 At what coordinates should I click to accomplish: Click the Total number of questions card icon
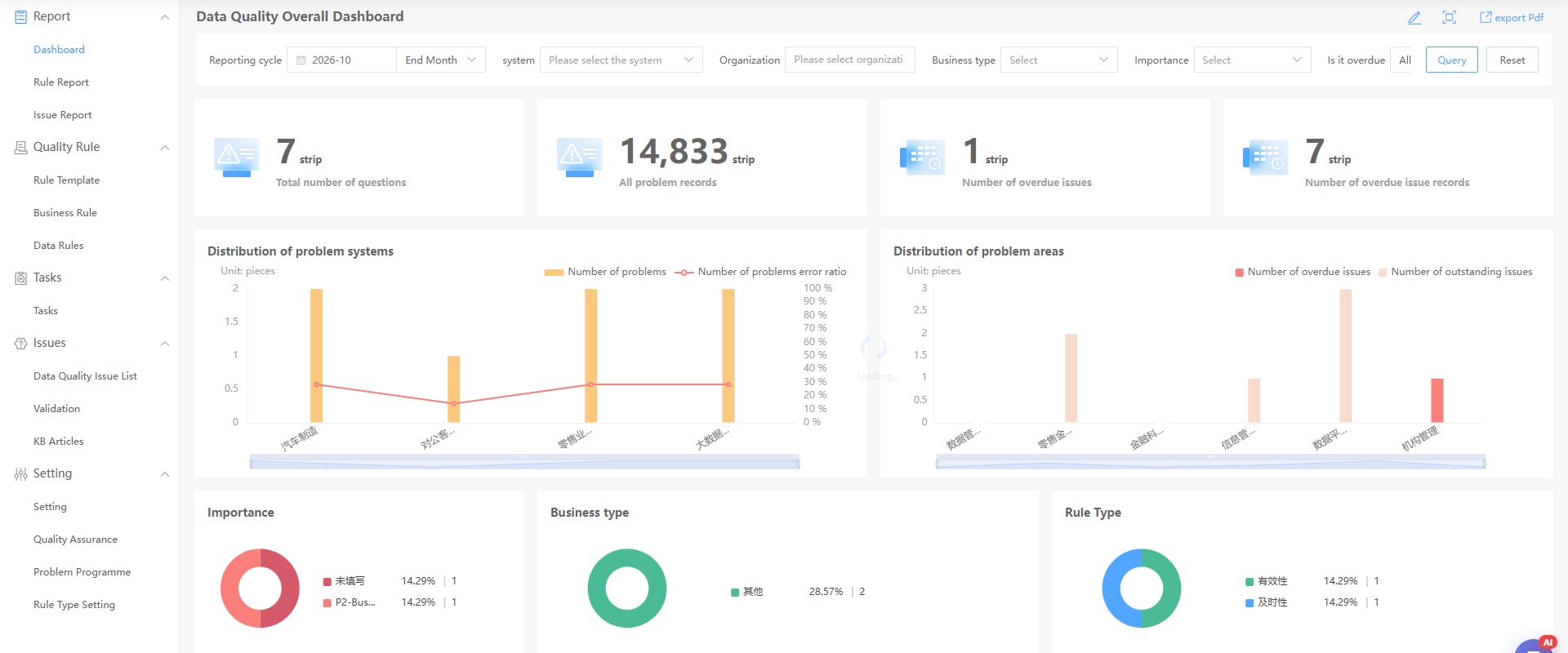coord(236,158)
